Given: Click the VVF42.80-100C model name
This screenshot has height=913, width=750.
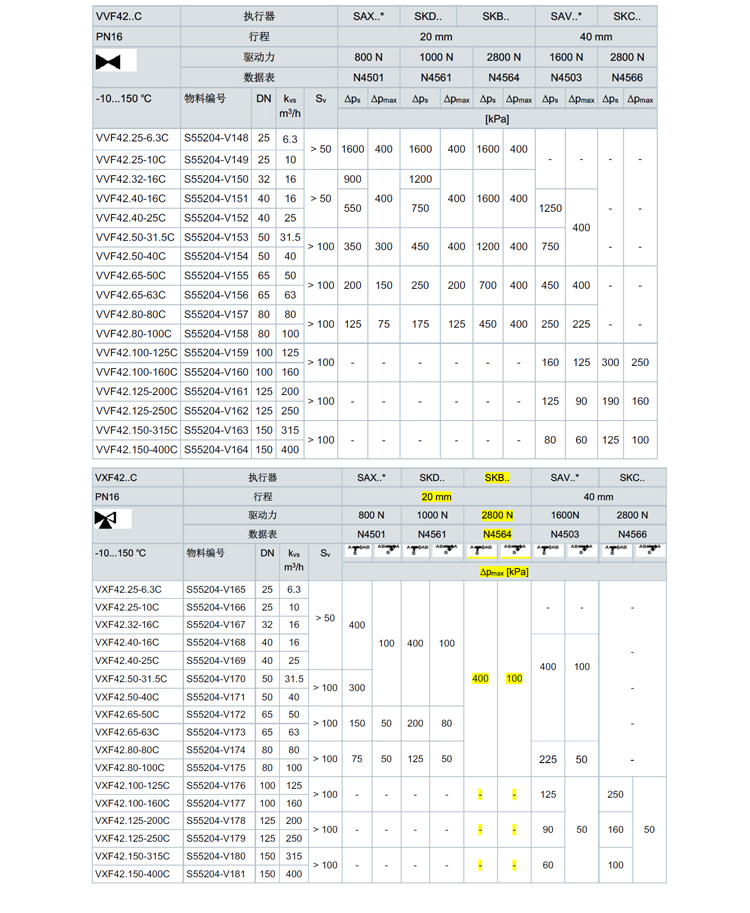Looking at the screenshot, I should 133,334.
